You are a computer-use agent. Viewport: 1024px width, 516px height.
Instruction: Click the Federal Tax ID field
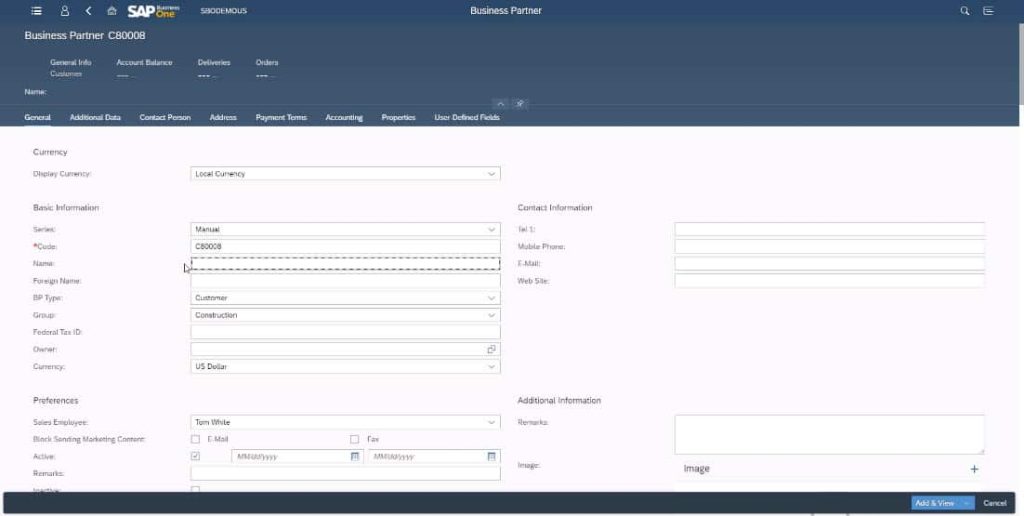345,332
